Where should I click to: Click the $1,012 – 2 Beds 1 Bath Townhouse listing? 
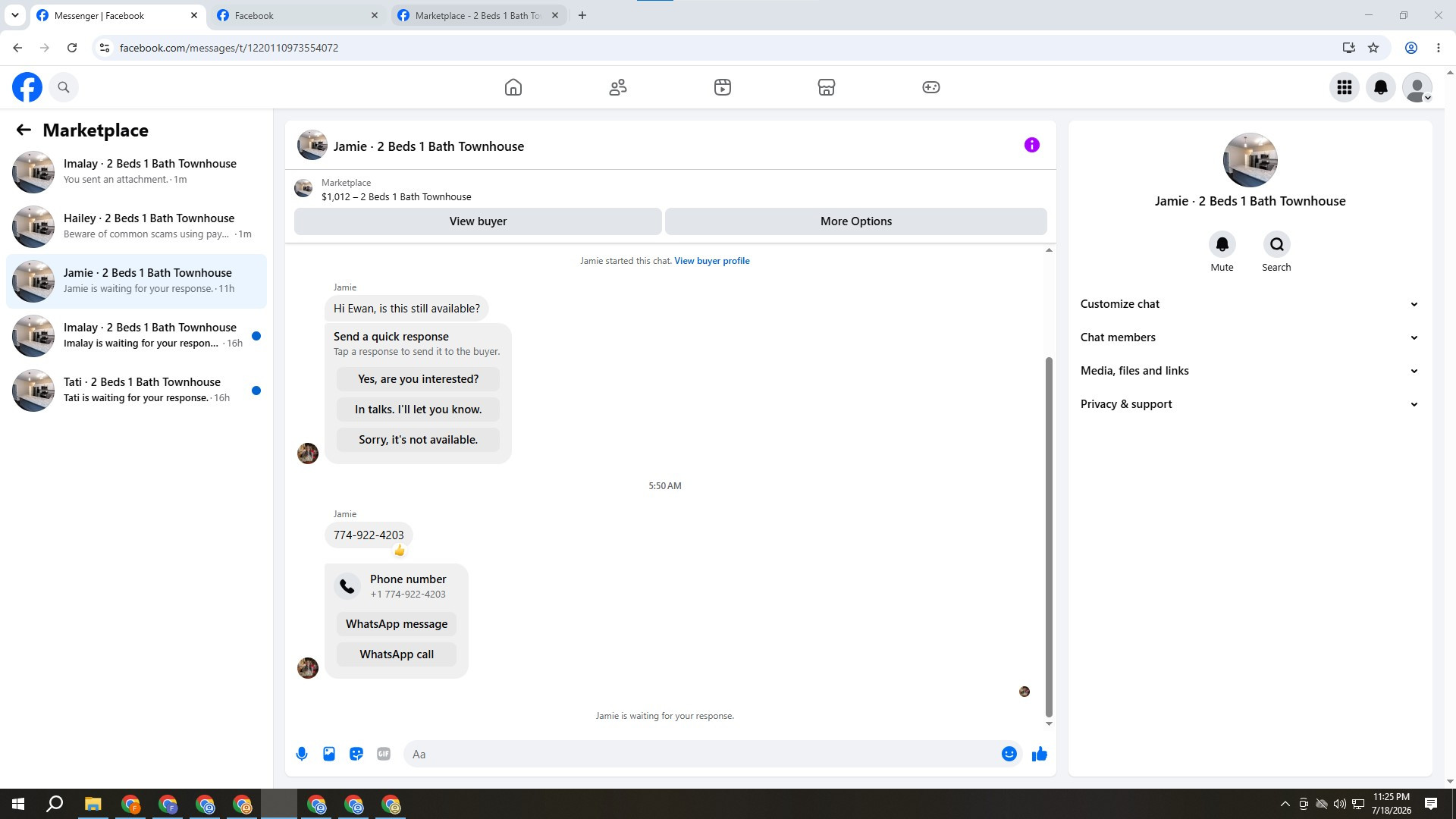[x=396, y=197]
